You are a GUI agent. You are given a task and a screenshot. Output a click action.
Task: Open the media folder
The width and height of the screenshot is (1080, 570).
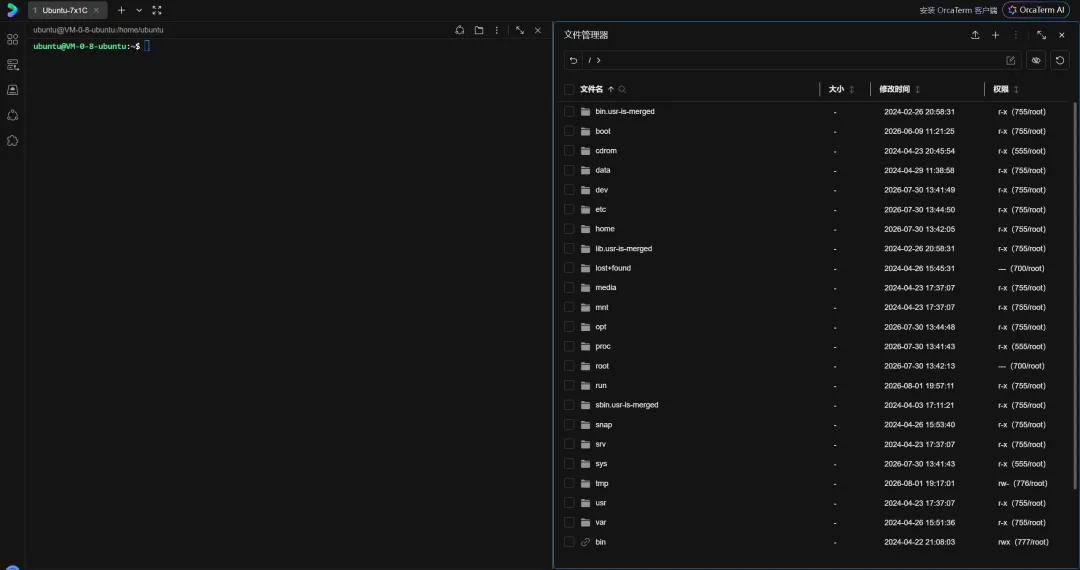tap(605, 288)
